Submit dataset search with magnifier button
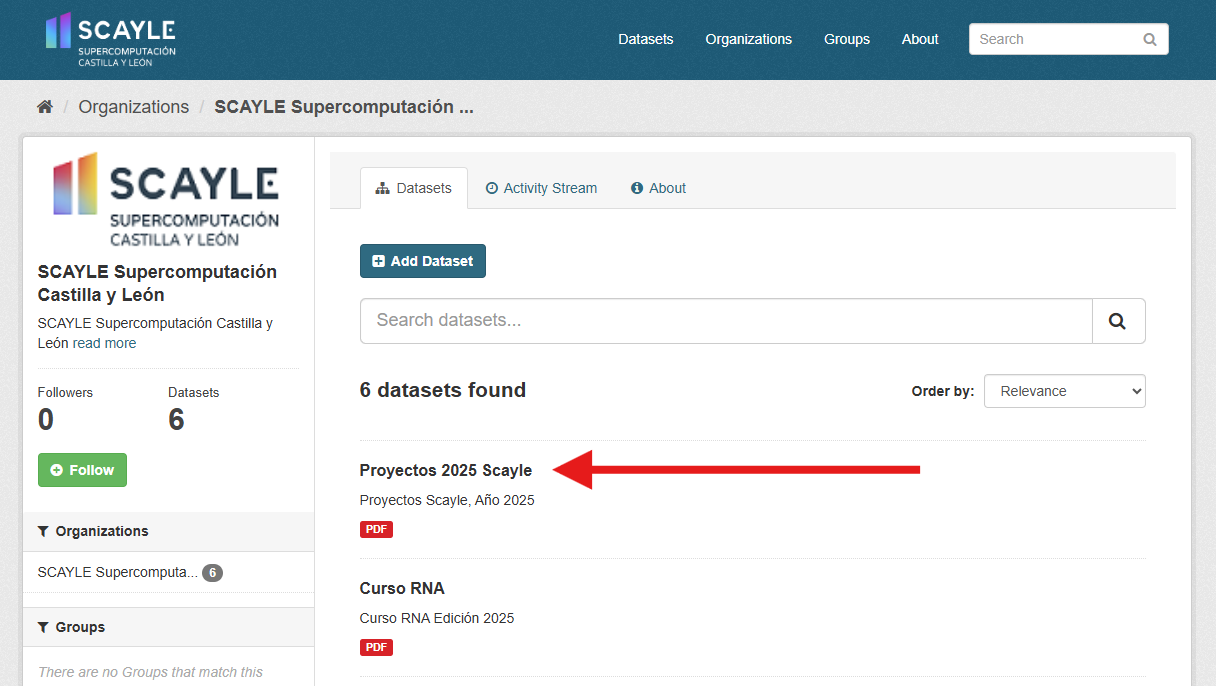Viewport: 1216px width, 686px height. point(1118,321)
